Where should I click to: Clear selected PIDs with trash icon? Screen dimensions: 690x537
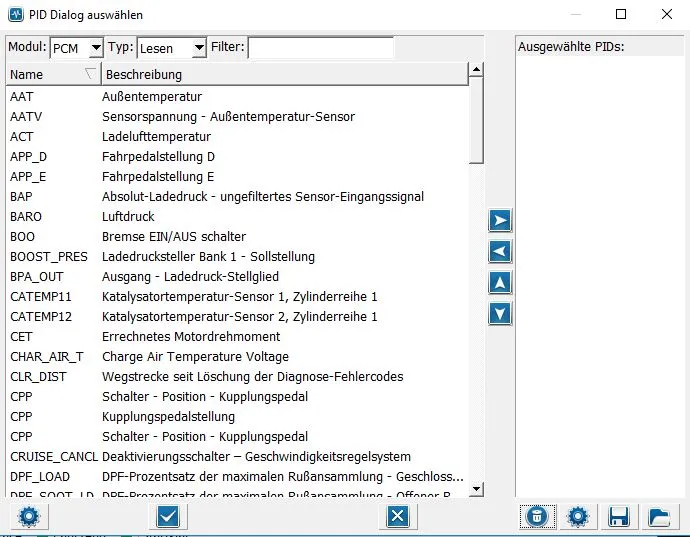537,516
